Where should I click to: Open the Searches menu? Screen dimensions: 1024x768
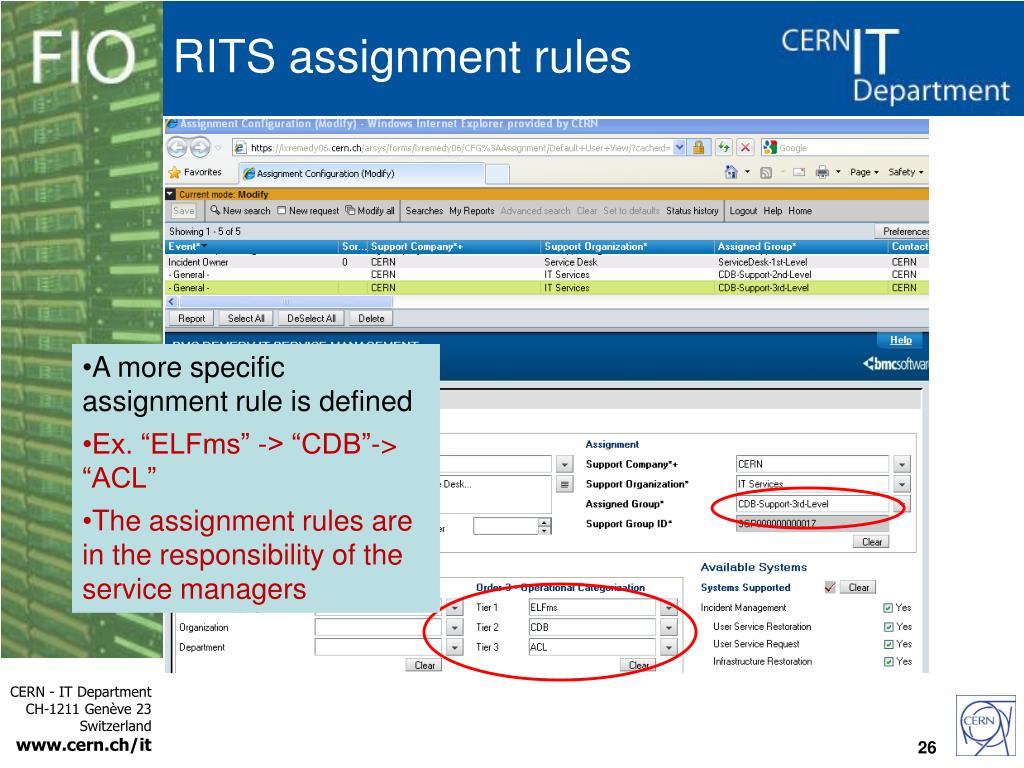(424, 211)
